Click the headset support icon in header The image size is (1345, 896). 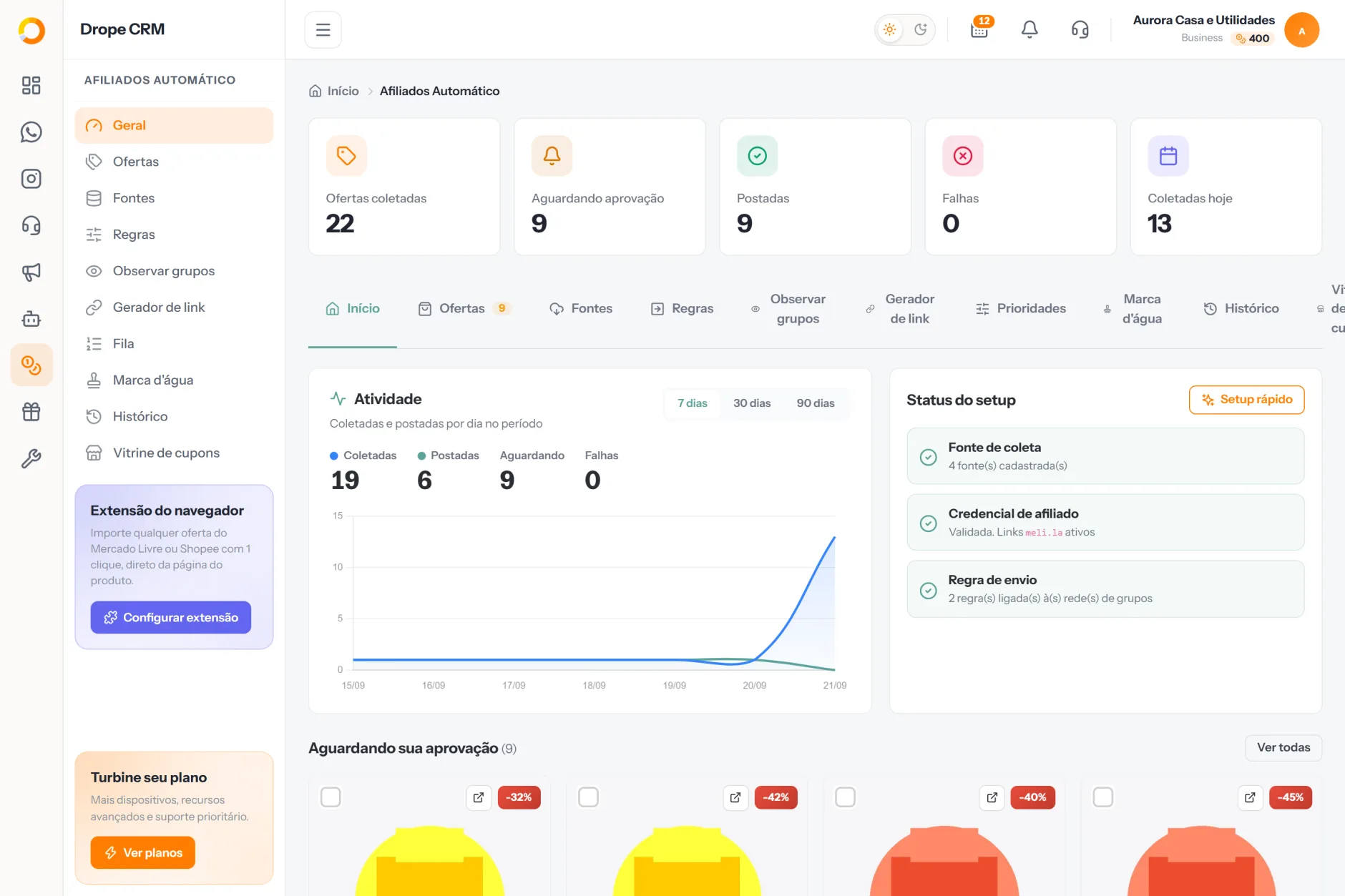(1080, 29)
